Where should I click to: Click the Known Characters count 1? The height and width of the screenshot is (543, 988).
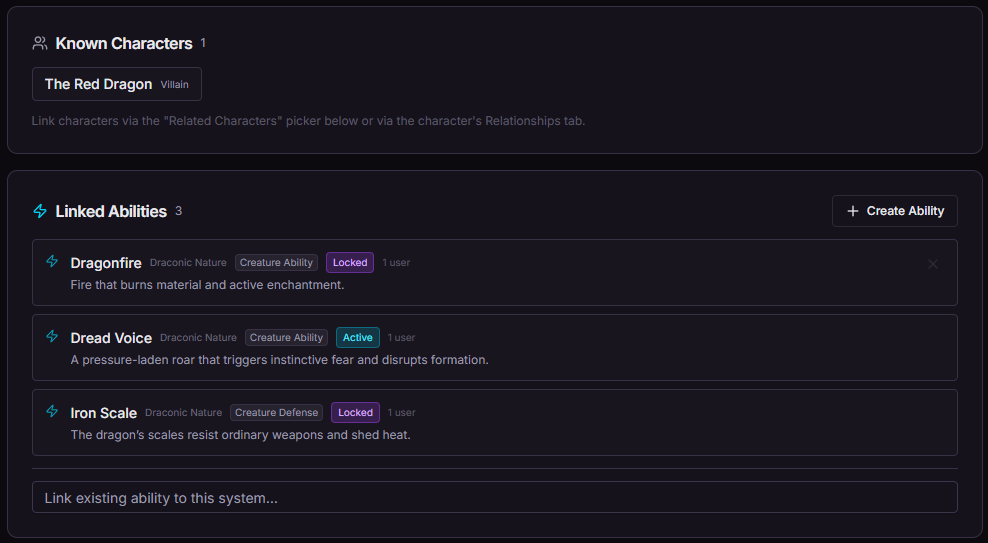point(203,43)
